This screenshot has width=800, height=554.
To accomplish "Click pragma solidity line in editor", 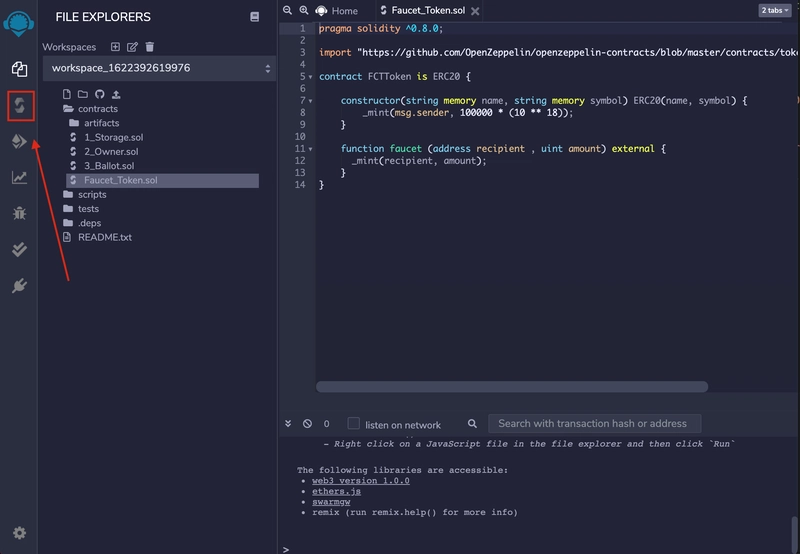I will coord(381,29).
